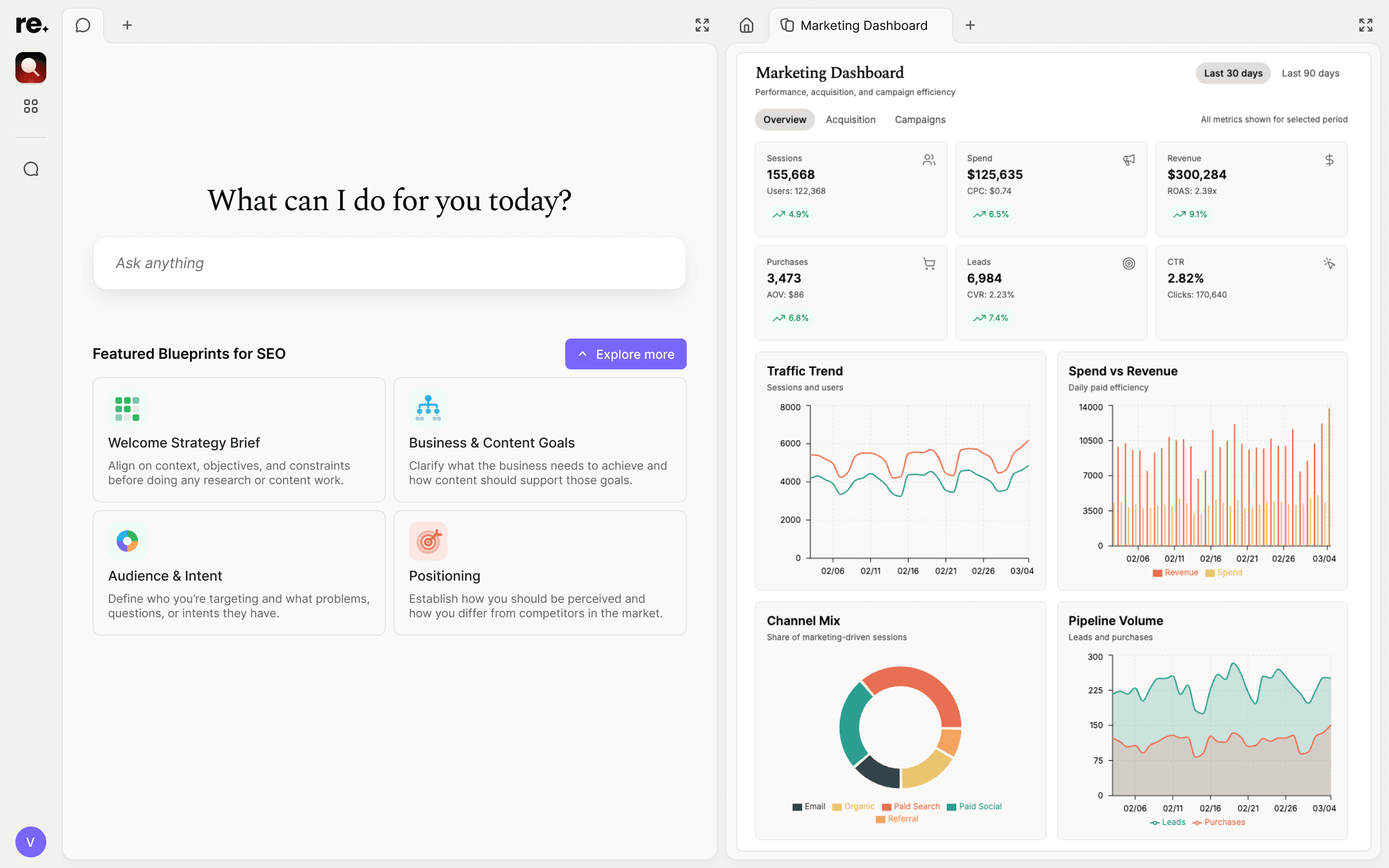Viewport: 1389px width, 868px height.
Task: Focus the Ask anything input field
Action: tap(389, 263)
